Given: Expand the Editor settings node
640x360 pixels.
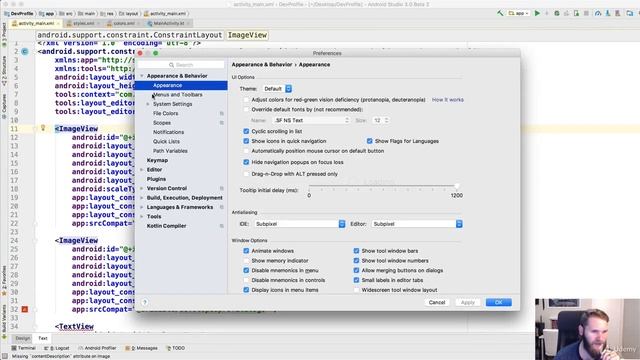Looking at the screenshot, I should click(x=142, y=170).
